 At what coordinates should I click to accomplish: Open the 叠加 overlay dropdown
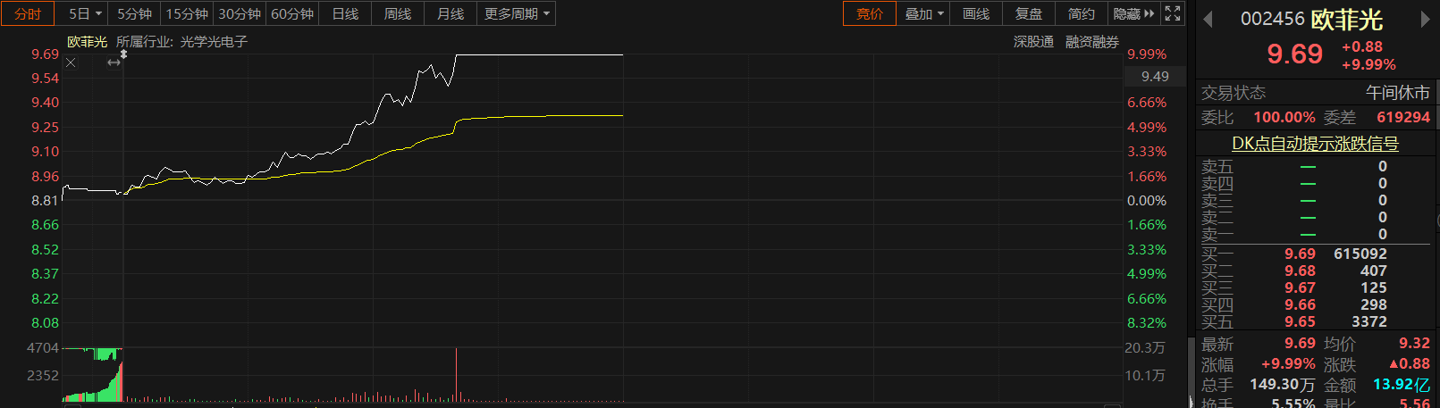[x=924, y=14]
